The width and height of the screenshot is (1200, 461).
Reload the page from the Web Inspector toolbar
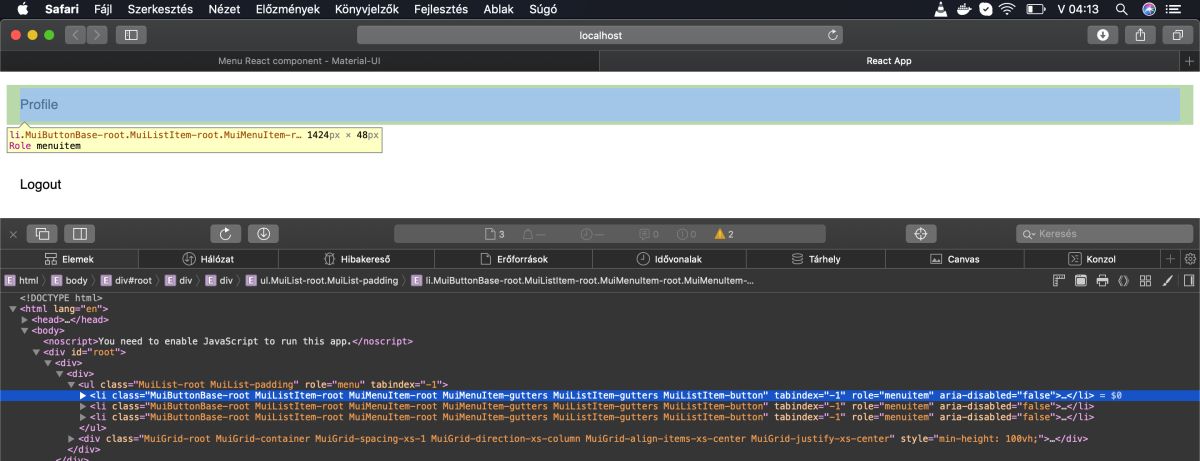(225, 234)
